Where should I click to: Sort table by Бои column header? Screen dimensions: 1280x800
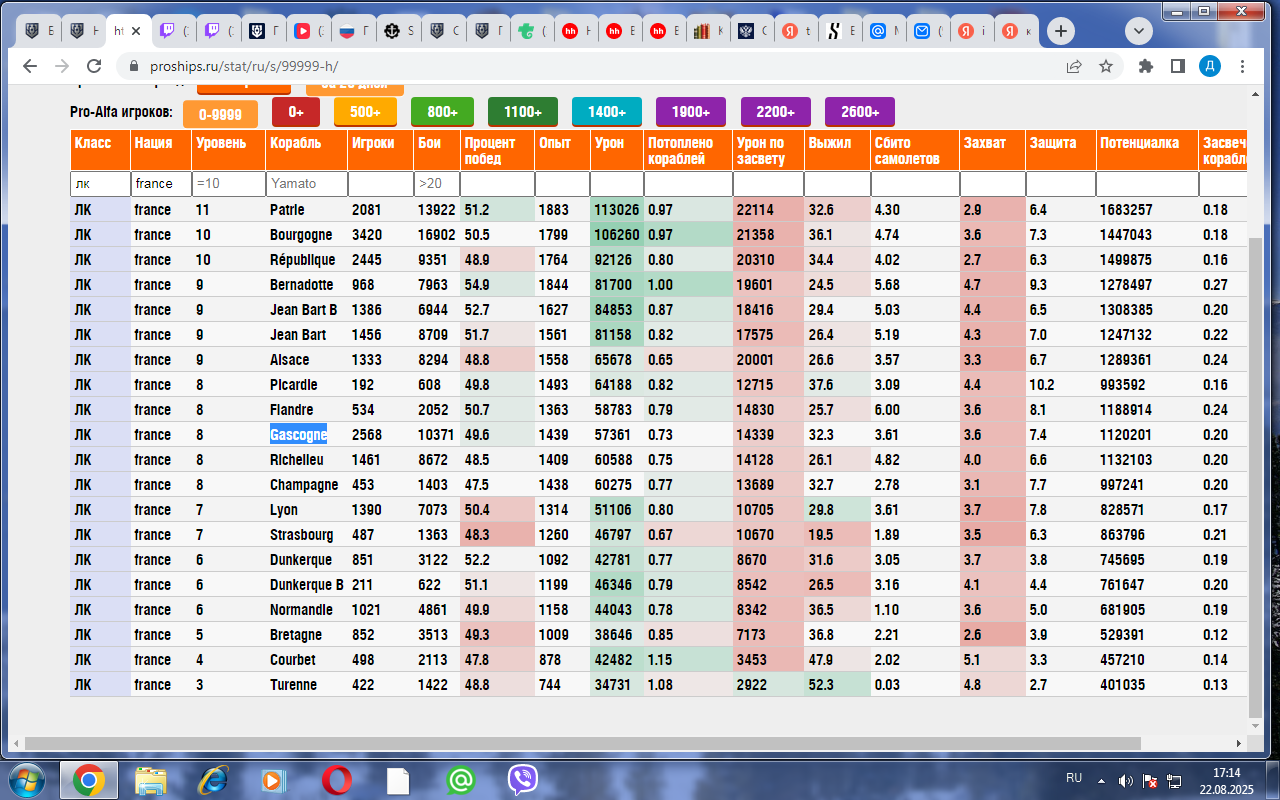(437, 150)
